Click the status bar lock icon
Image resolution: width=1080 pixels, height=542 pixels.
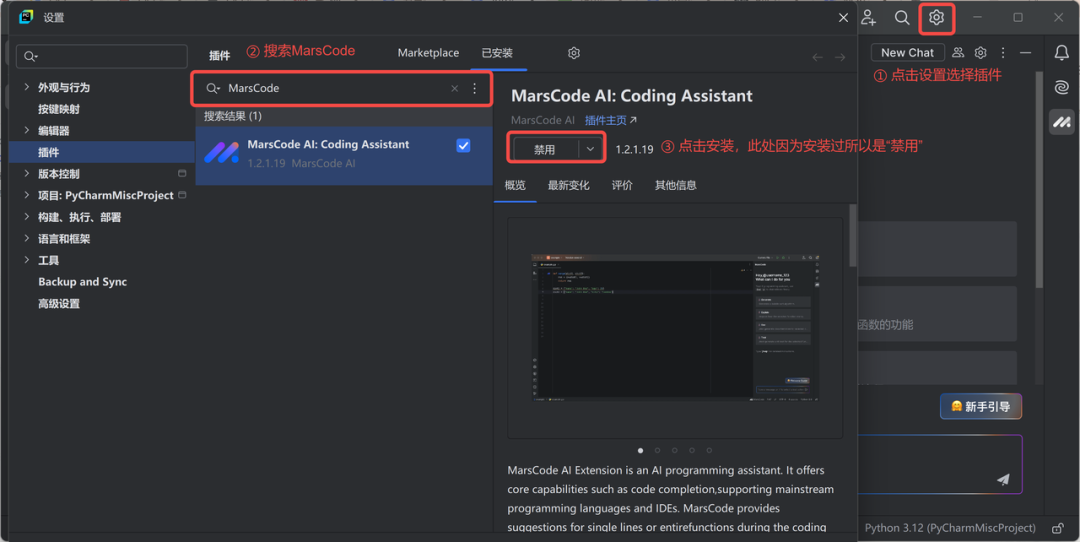1057,528
